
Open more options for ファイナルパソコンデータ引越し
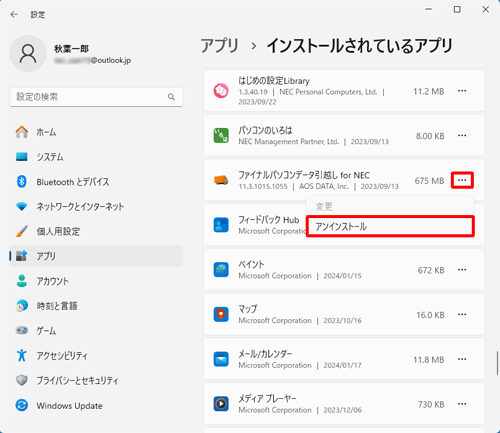462,180
